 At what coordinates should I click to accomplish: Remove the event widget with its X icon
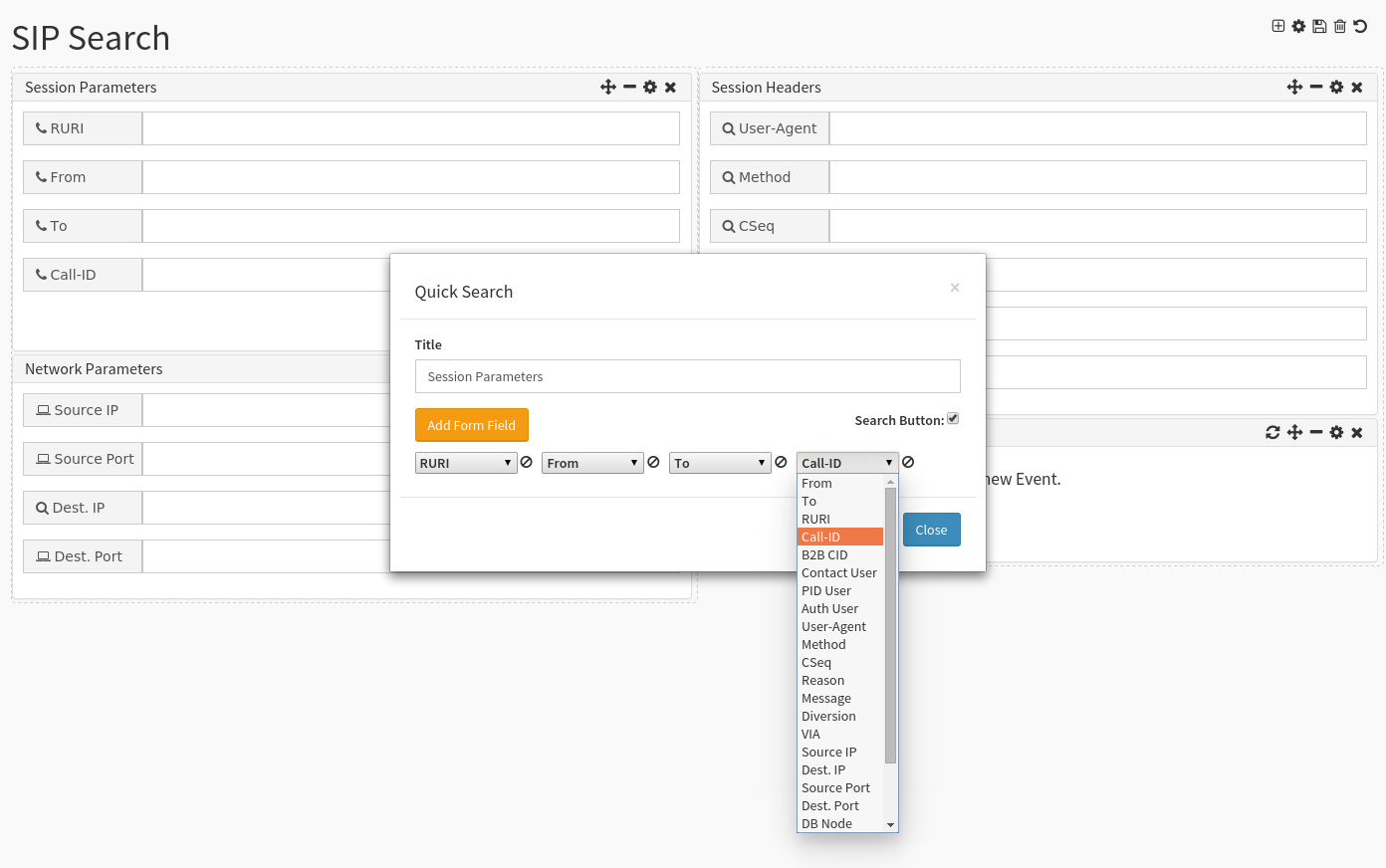pyautogui.click(x=1356, y=432)
